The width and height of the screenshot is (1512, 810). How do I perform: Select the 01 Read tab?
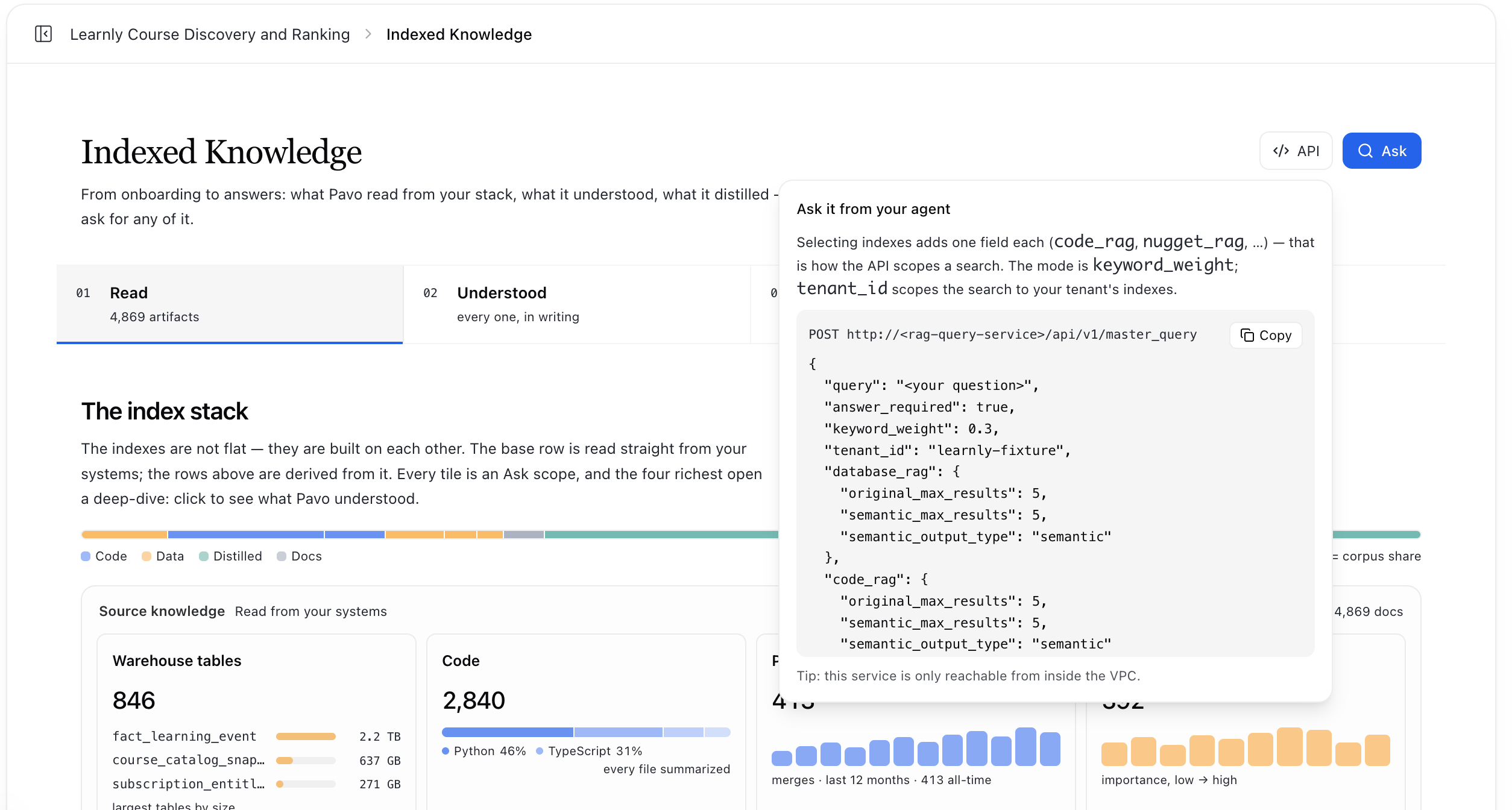tap(230, 304)
